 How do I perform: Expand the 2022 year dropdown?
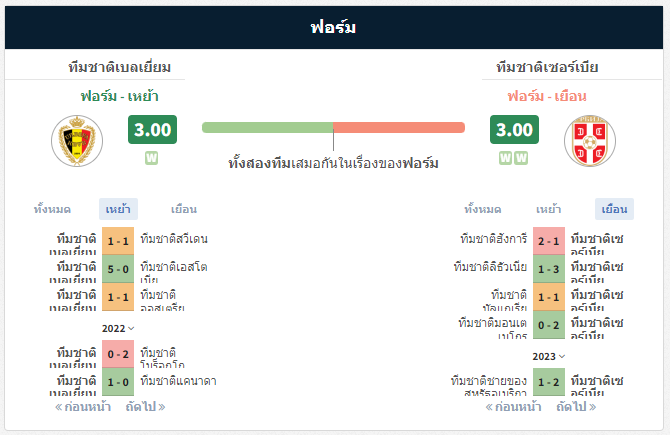click(118, 329)
